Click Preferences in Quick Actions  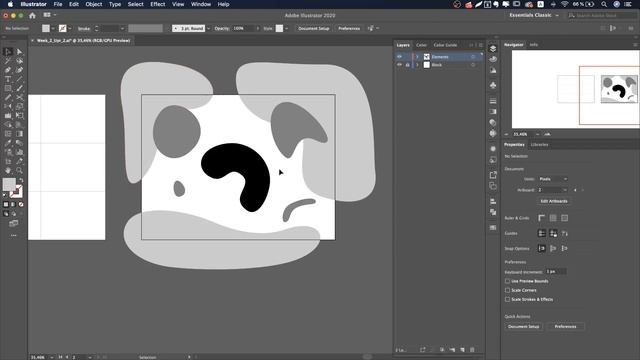pyautogui.click(x=565, y=327)
